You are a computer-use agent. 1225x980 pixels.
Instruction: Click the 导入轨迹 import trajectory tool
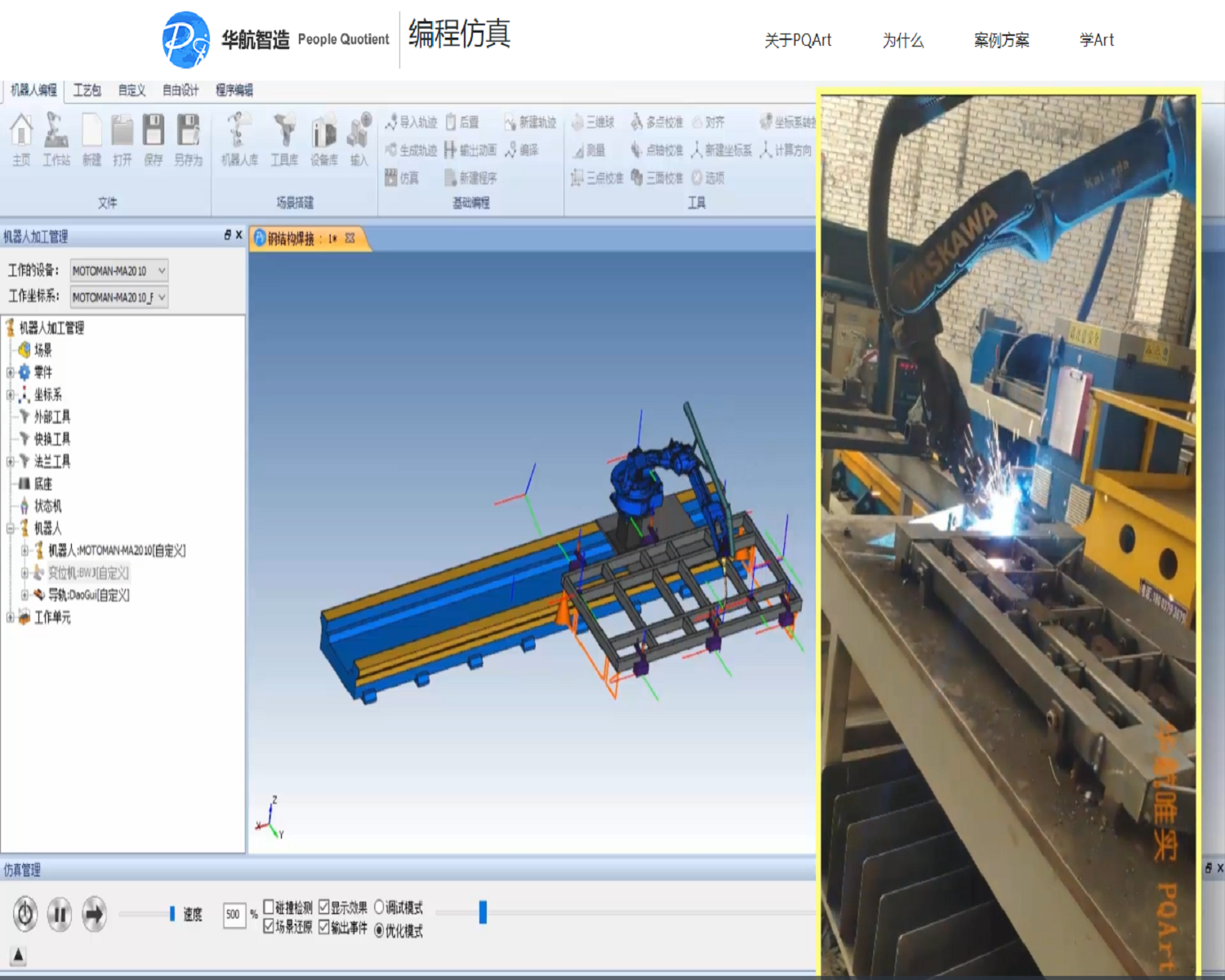click(411, 122)
